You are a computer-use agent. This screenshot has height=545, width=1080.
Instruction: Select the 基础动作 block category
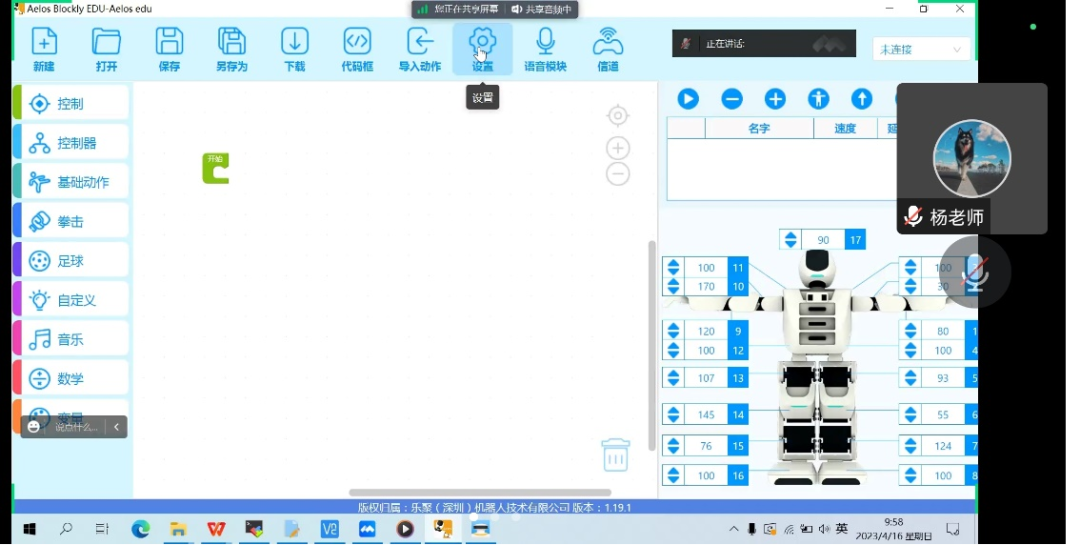(x=71, y=182)
